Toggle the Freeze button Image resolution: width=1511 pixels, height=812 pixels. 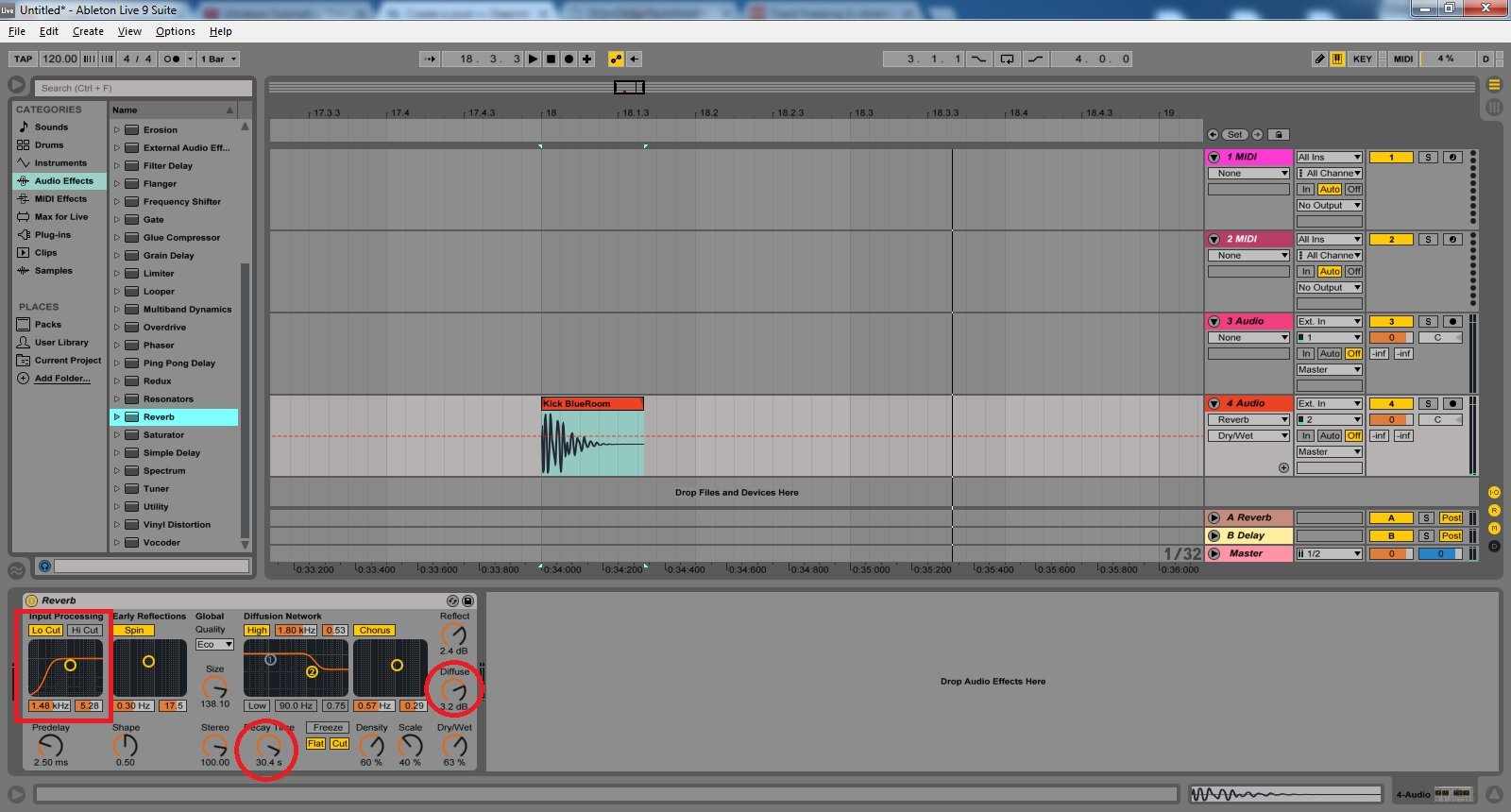[x=328, y=727]
